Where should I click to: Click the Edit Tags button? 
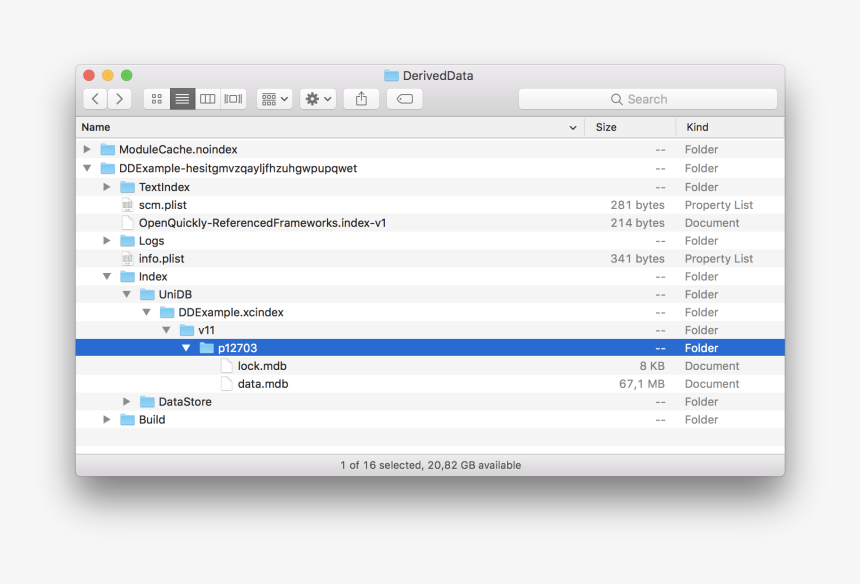coord(404,99)
